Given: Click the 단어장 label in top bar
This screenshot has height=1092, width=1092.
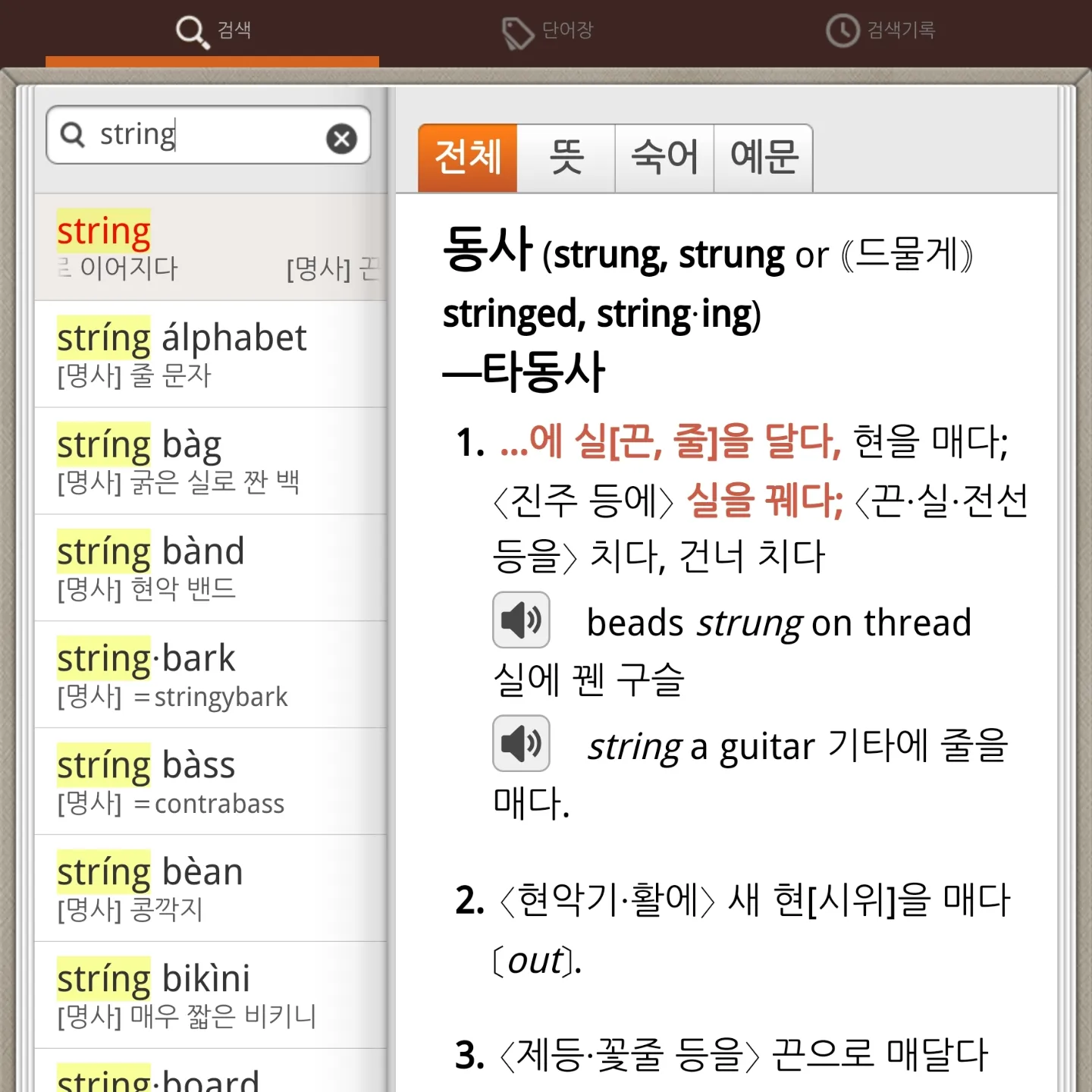Looking at the screenshot, I should pos(567,30).
